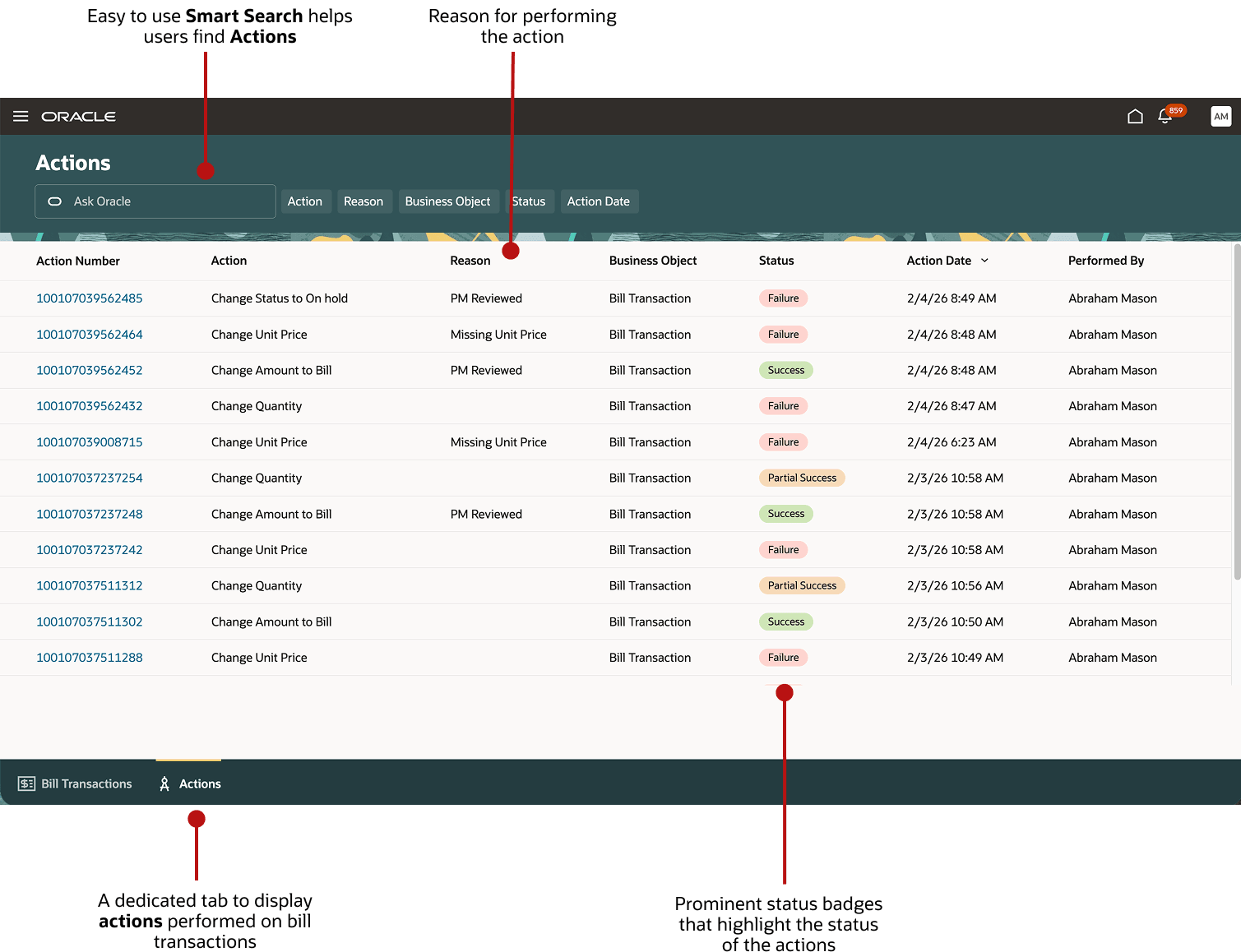Switch to the Bill Transactions tab

pyautogui.click(x=75, y=783)
